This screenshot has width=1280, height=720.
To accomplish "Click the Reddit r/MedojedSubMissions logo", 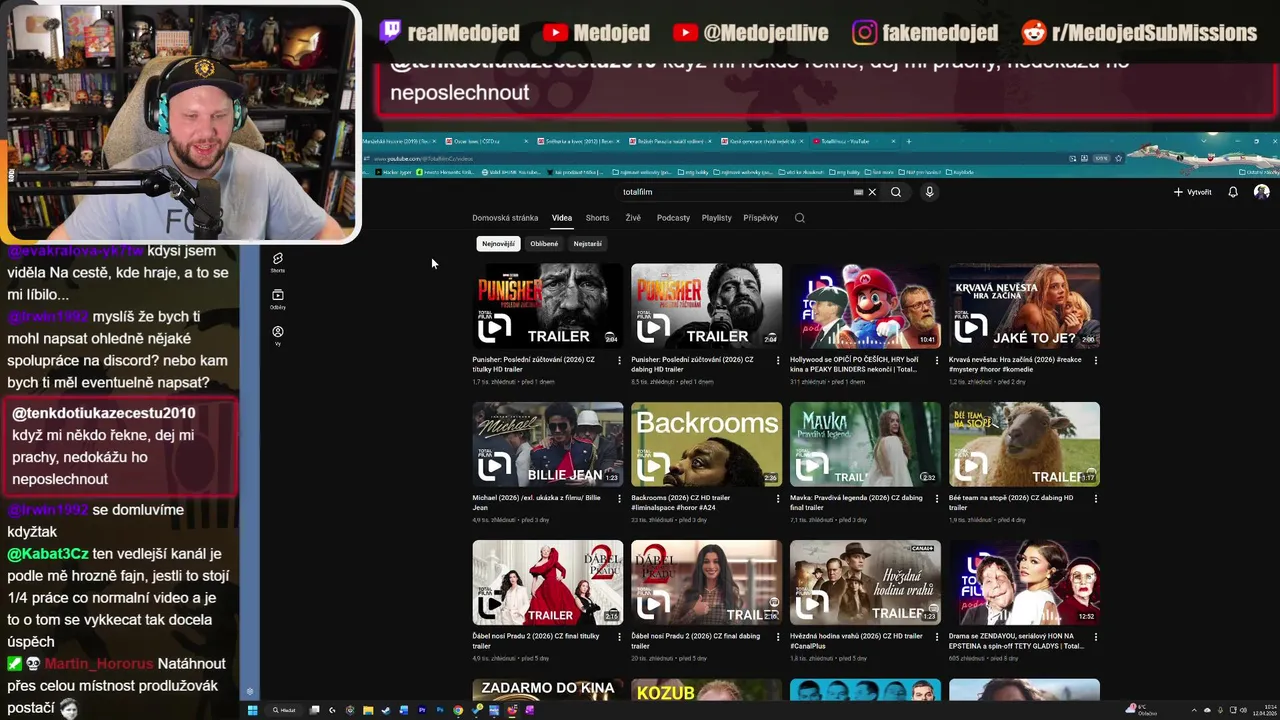I will [x=1034, y=32].
